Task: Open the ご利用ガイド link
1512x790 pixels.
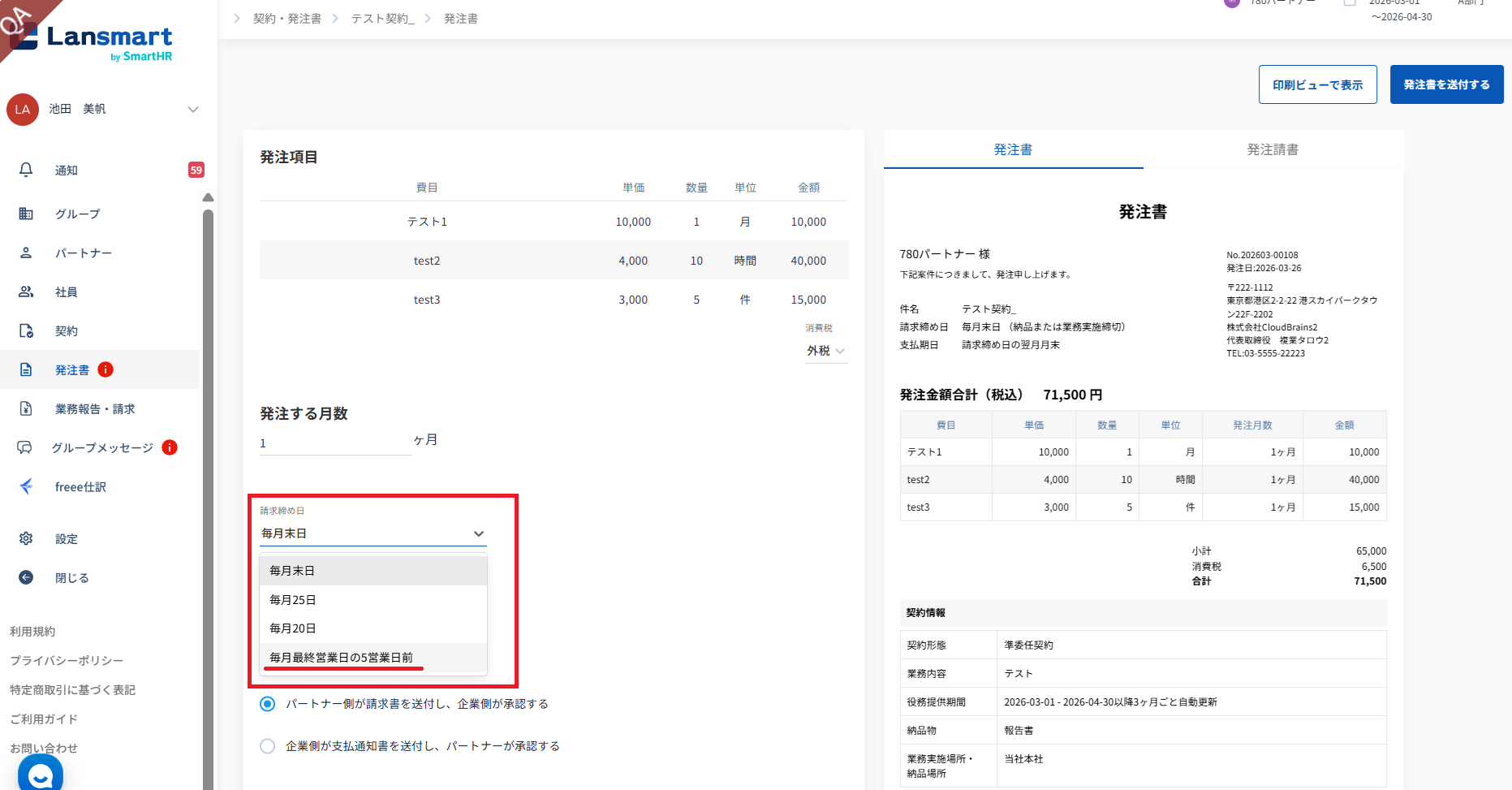Action: pos(44,719)
